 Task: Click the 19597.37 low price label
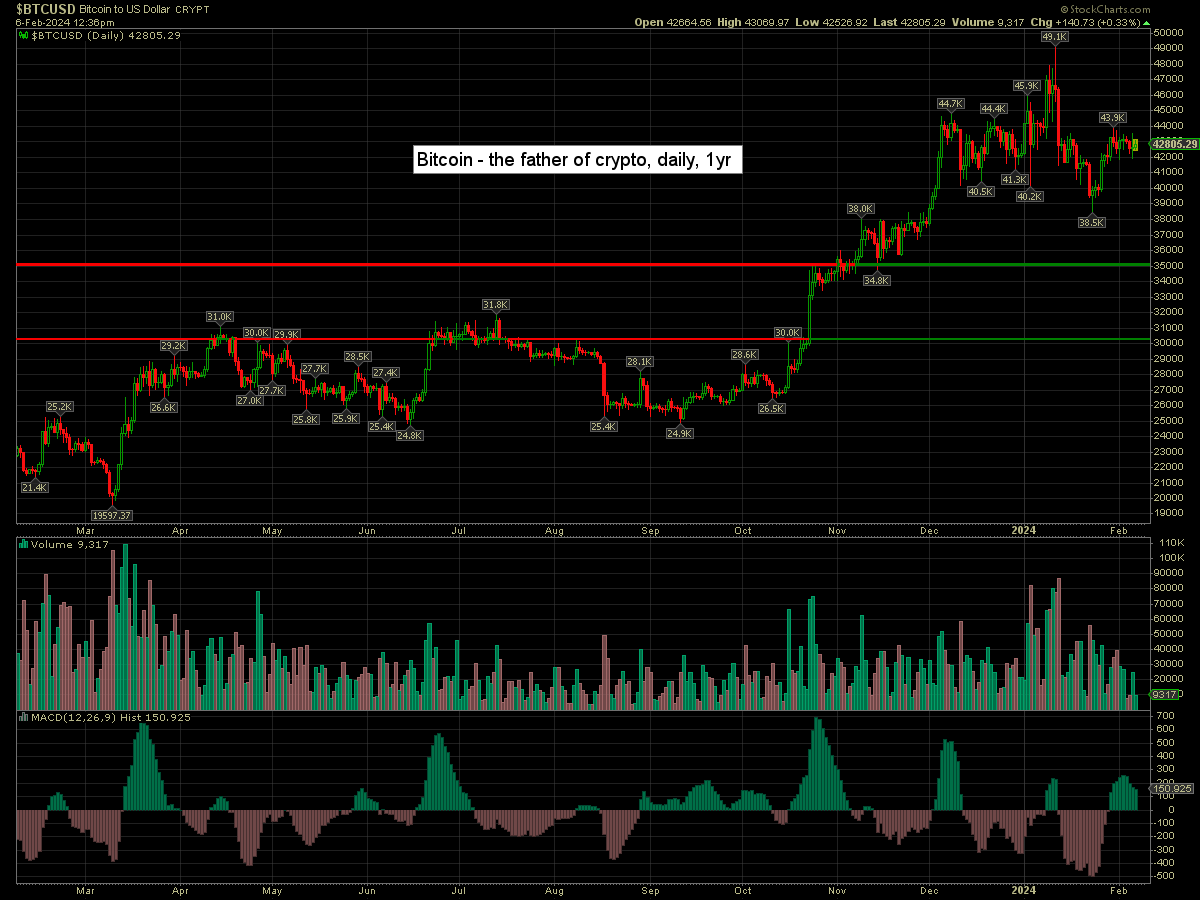[x=112, y=514]
